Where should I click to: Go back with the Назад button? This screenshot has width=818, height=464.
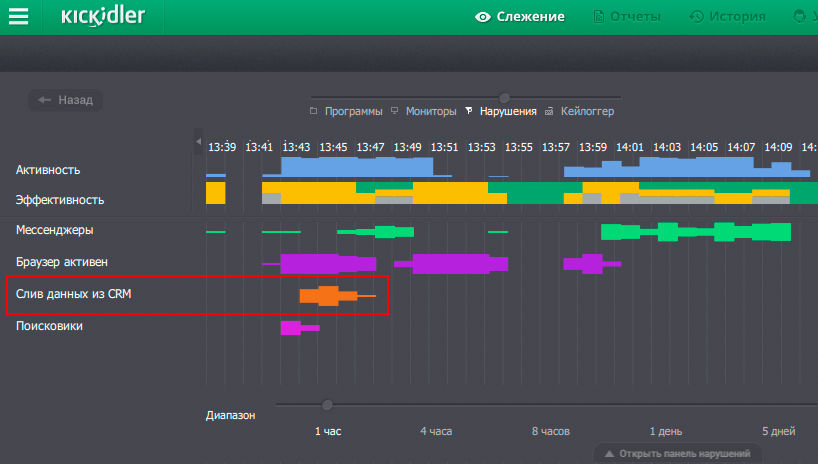pos(66,100)
